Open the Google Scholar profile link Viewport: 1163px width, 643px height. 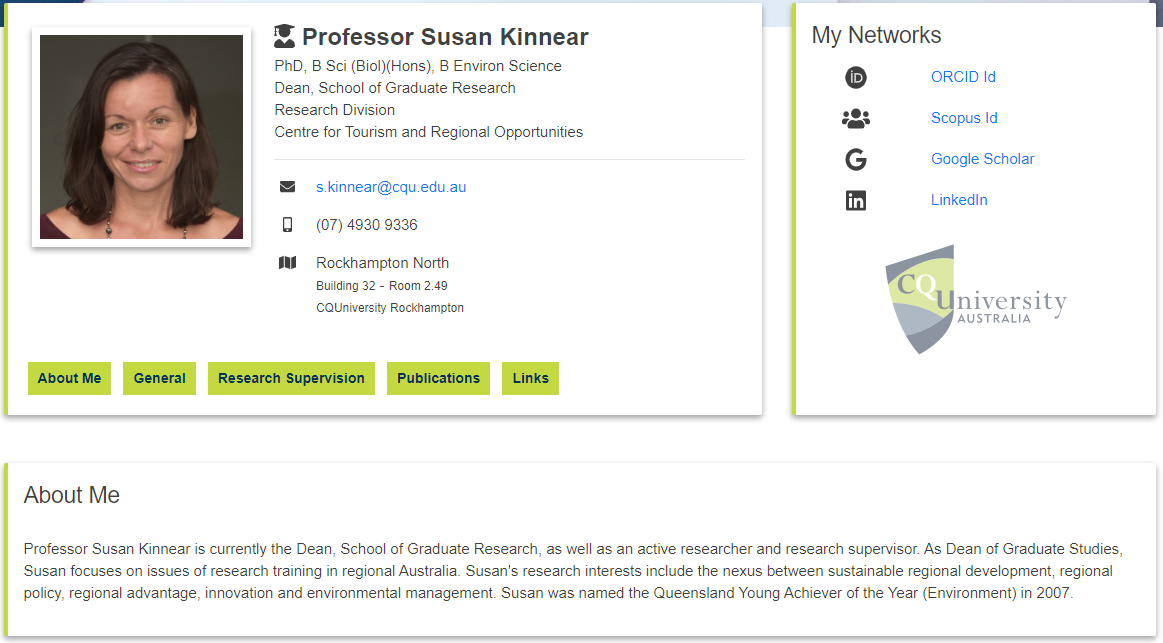[982, 159]
